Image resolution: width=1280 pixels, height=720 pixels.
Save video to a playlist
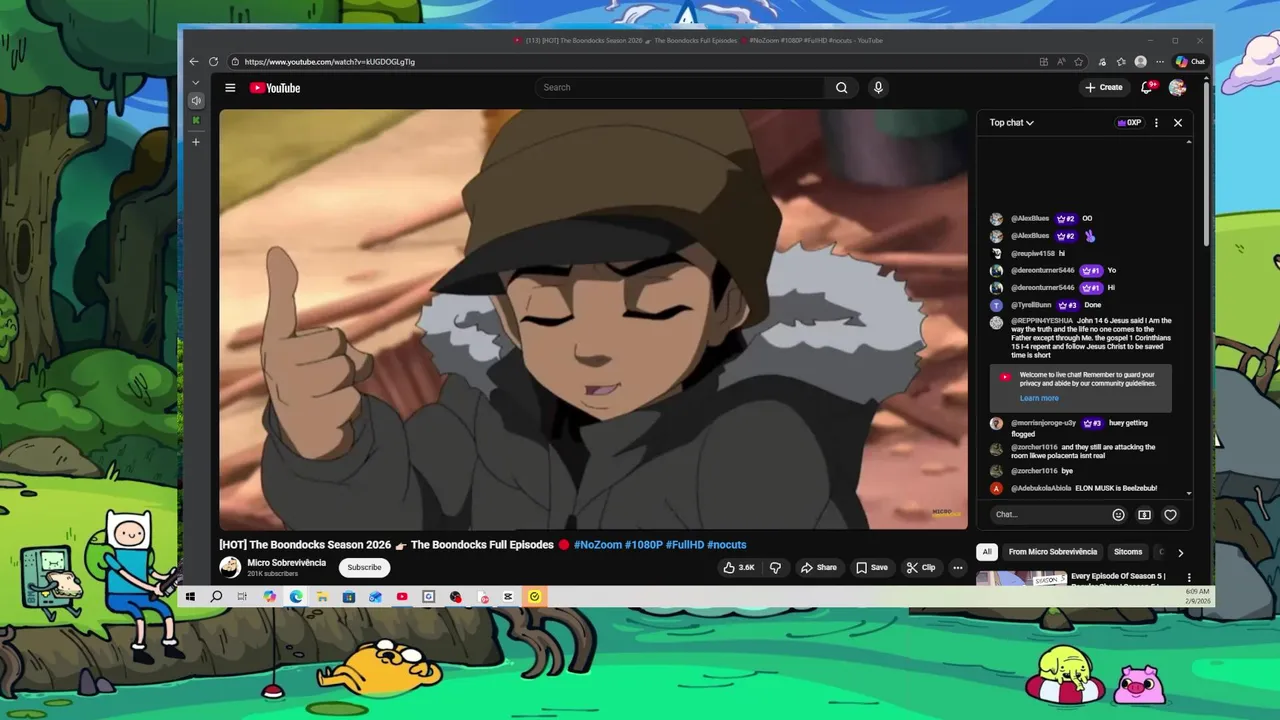coord(872,568)
